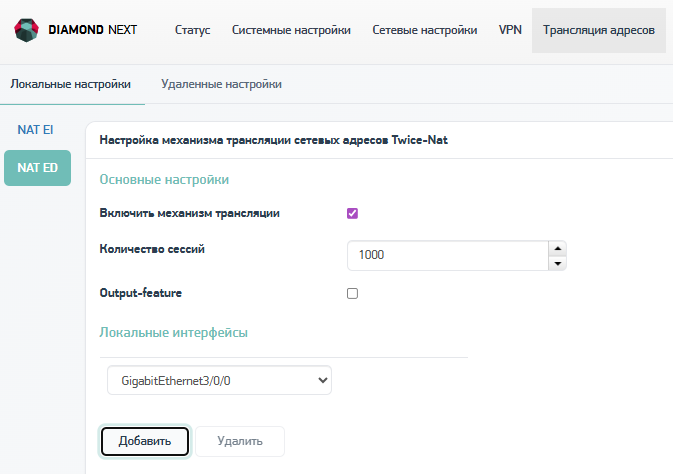Open the VPN menu
Image resolution: width=673 pixels, height=474 pixels.
pyautogui.click(x=510, y=30)
